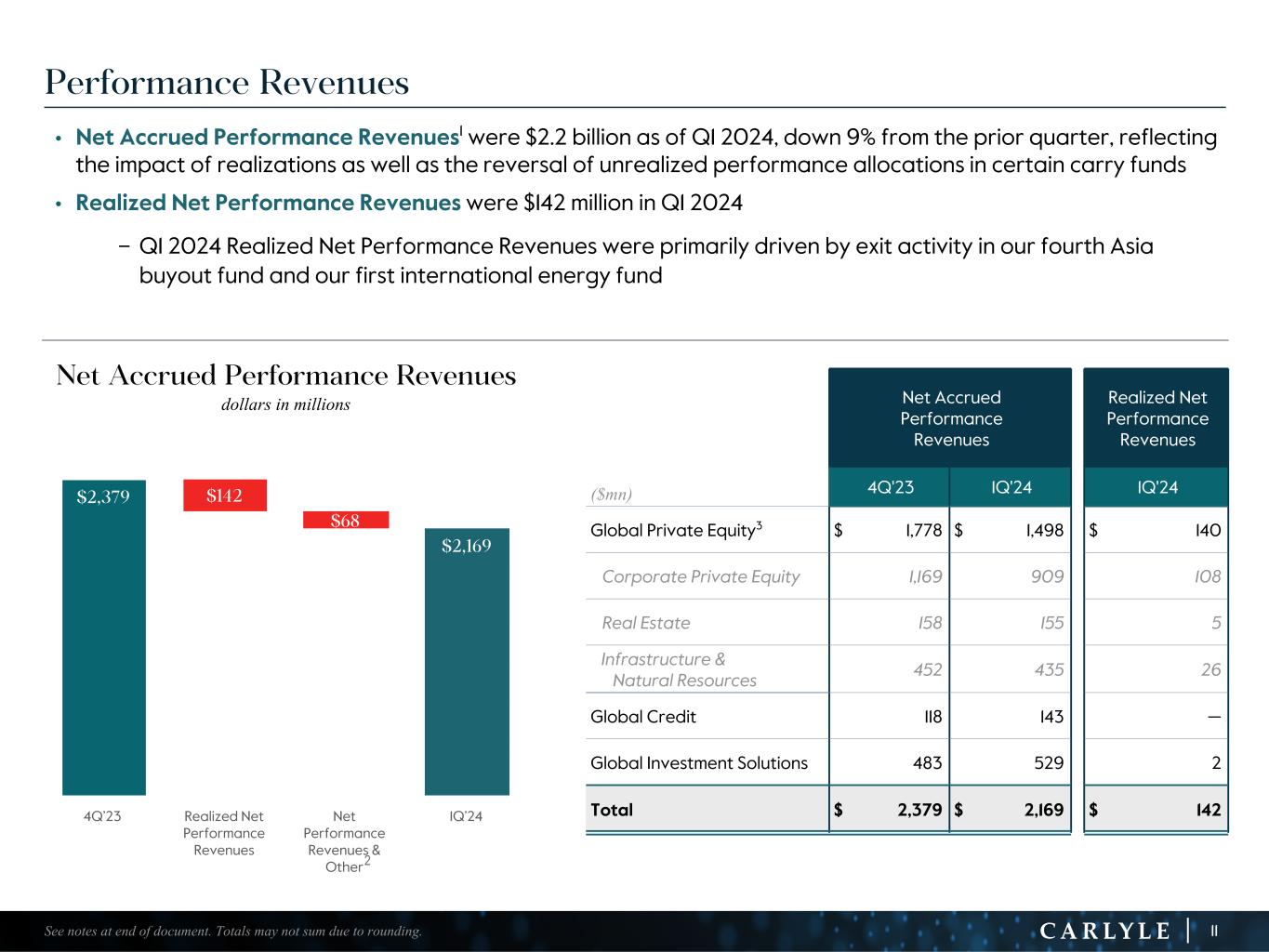Click the Net Accrued Performance Revenues chart title
1269x952 pixels.
pos(285,376)
